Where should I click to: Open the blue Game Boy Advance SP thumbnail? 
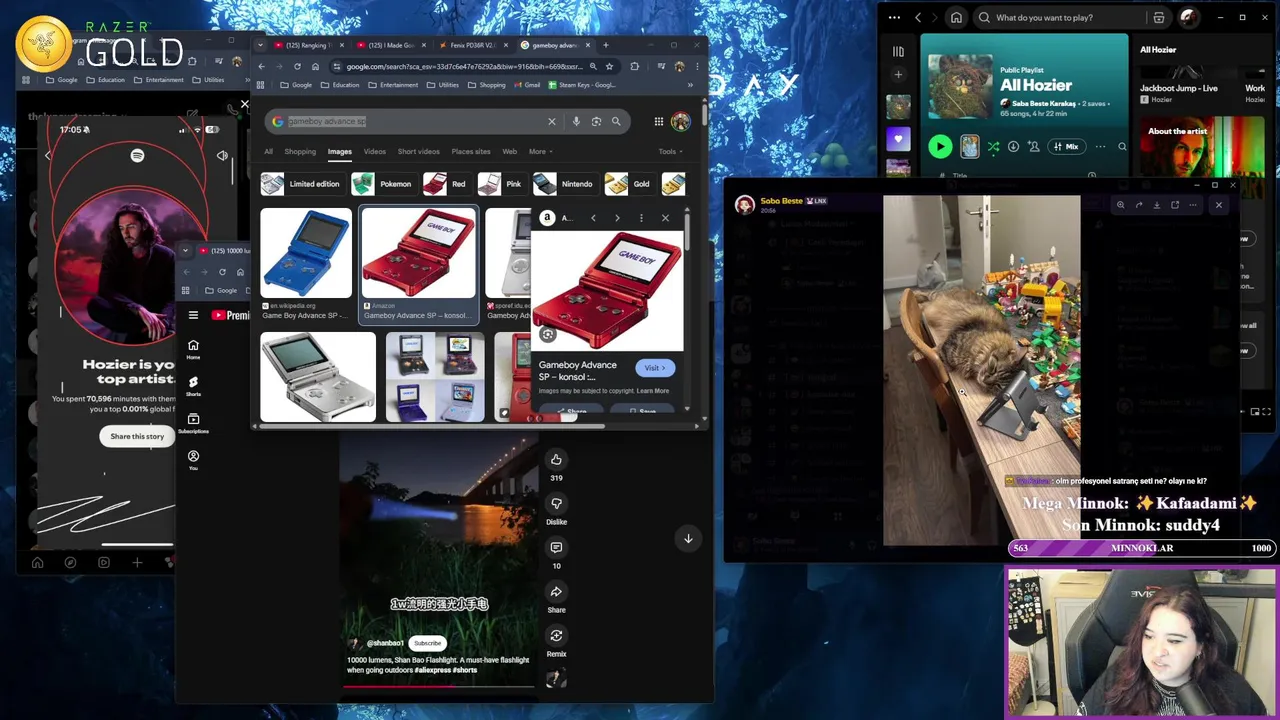point(306,253)
